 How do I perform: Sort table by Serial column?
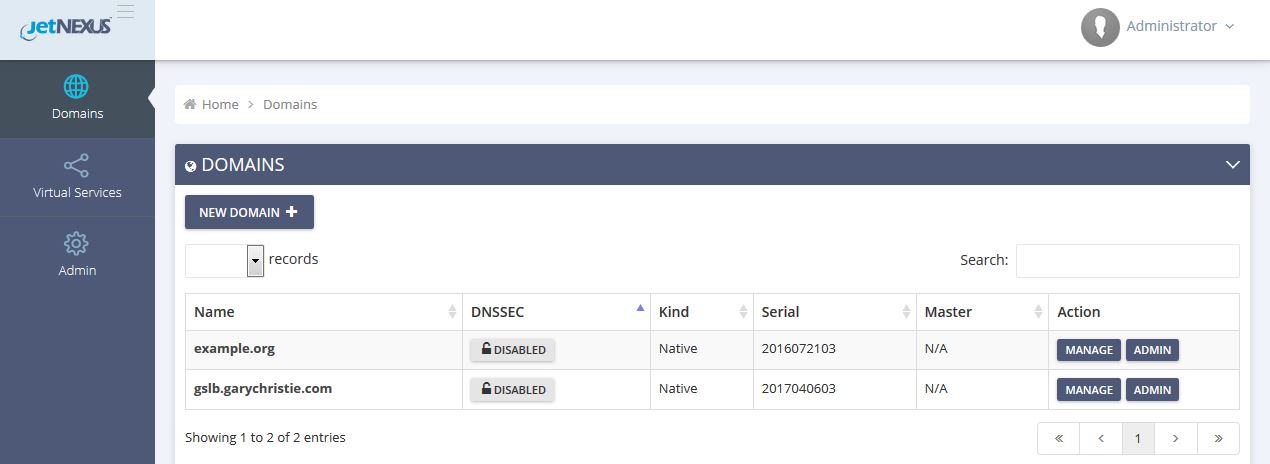[x=834, y=312]
